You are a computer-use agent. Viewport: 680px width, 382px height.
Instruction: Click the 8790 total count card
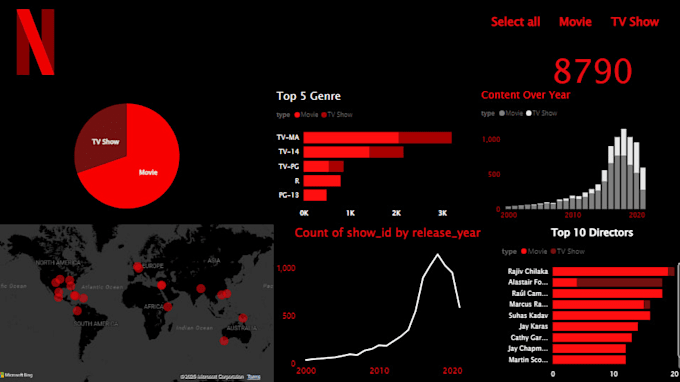[x=593, y=71]
